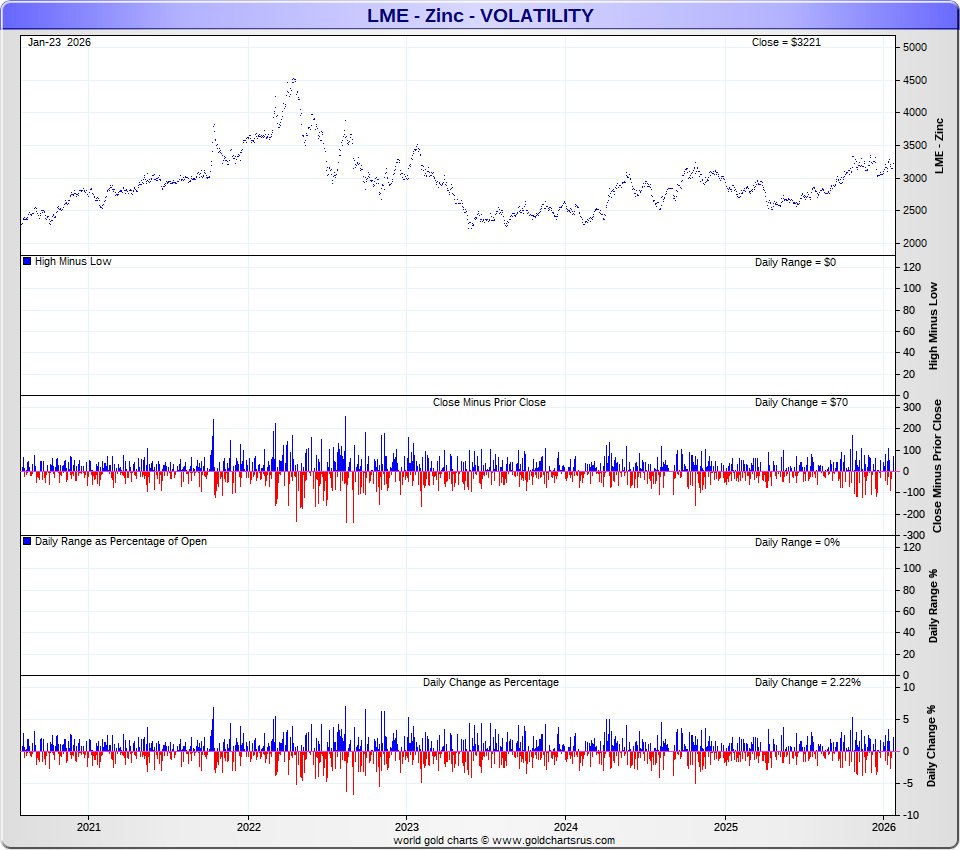This screenshot has width=960, height=850.
Task: Click the Daily Change = 2.22% readout
Action: 807,682
